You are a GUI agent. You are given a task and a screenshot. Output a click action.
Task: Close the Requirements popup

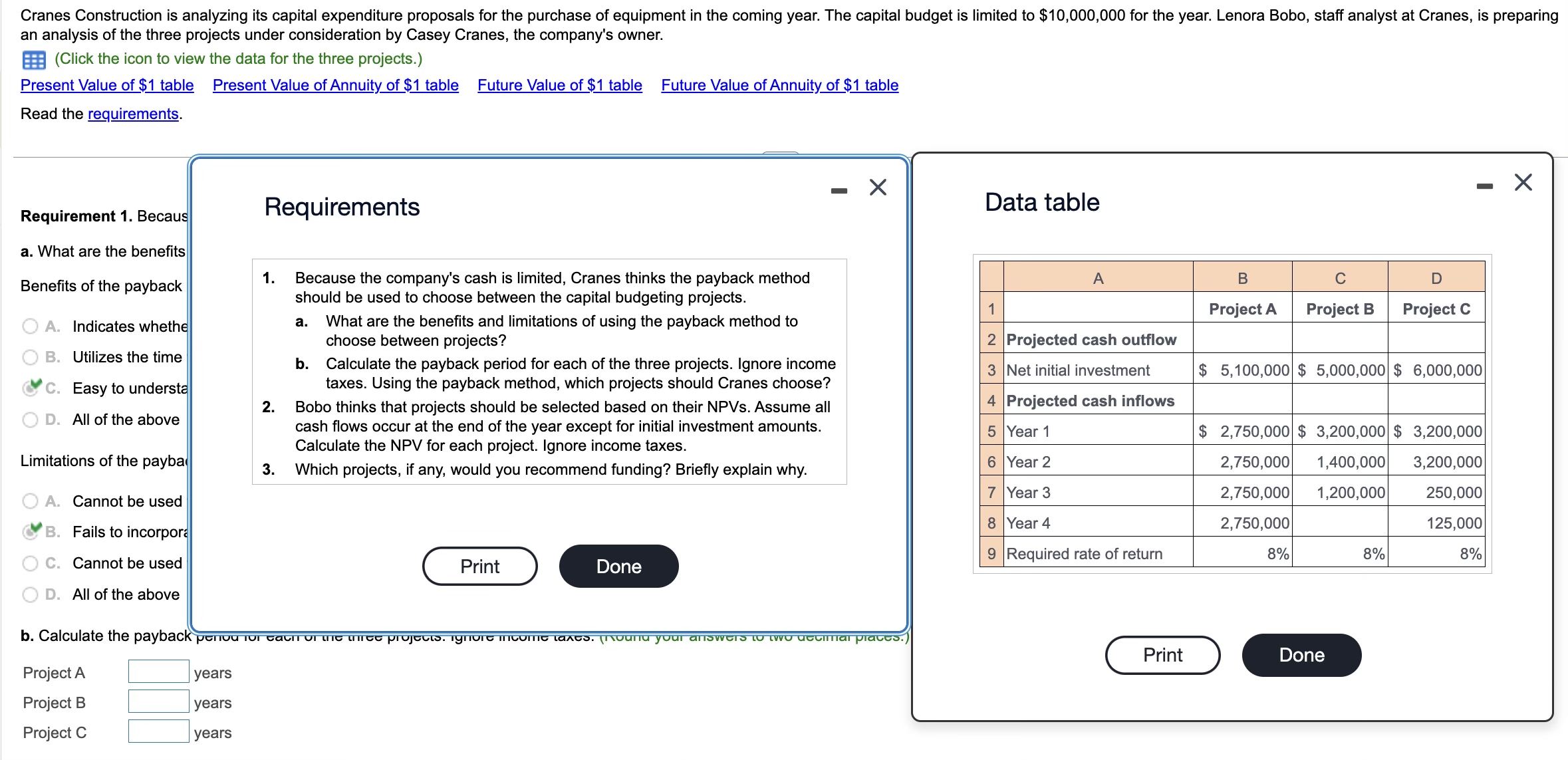coord(878,187)
